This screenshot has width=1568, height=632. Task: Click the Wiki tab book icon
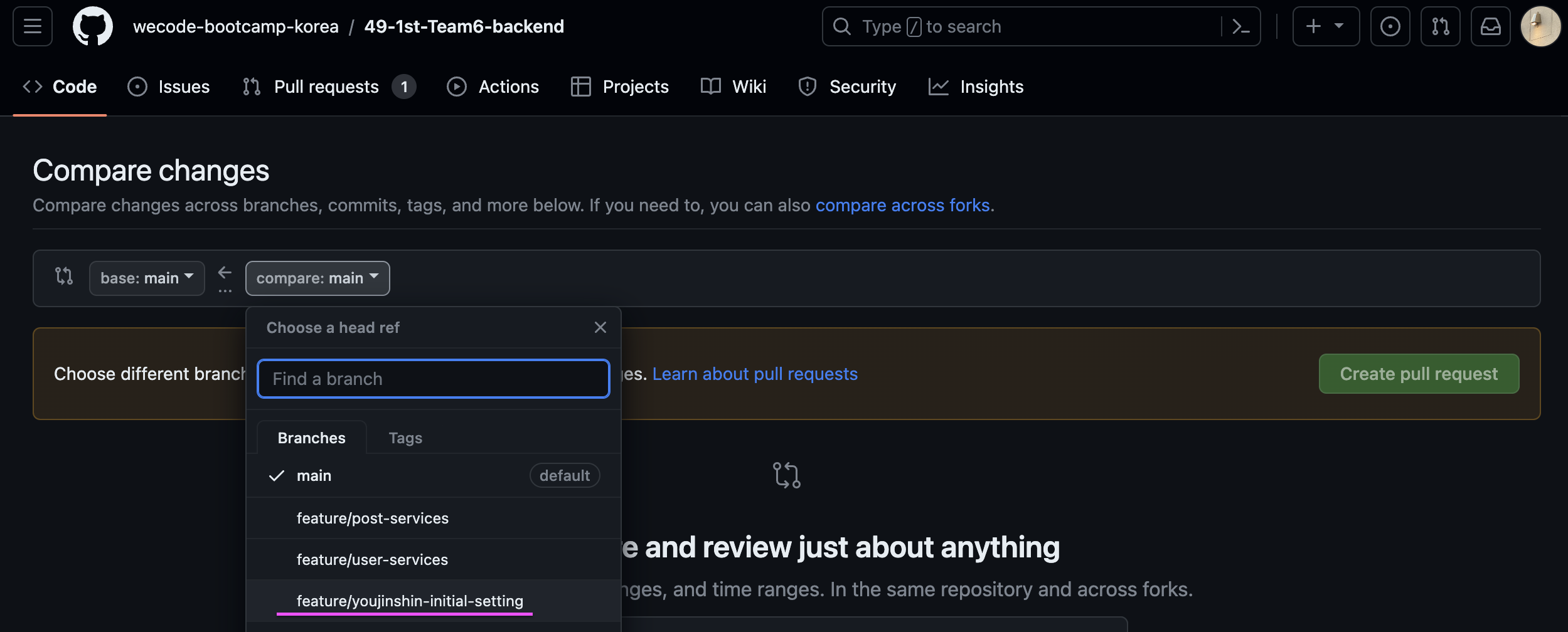tap(710, 87)
